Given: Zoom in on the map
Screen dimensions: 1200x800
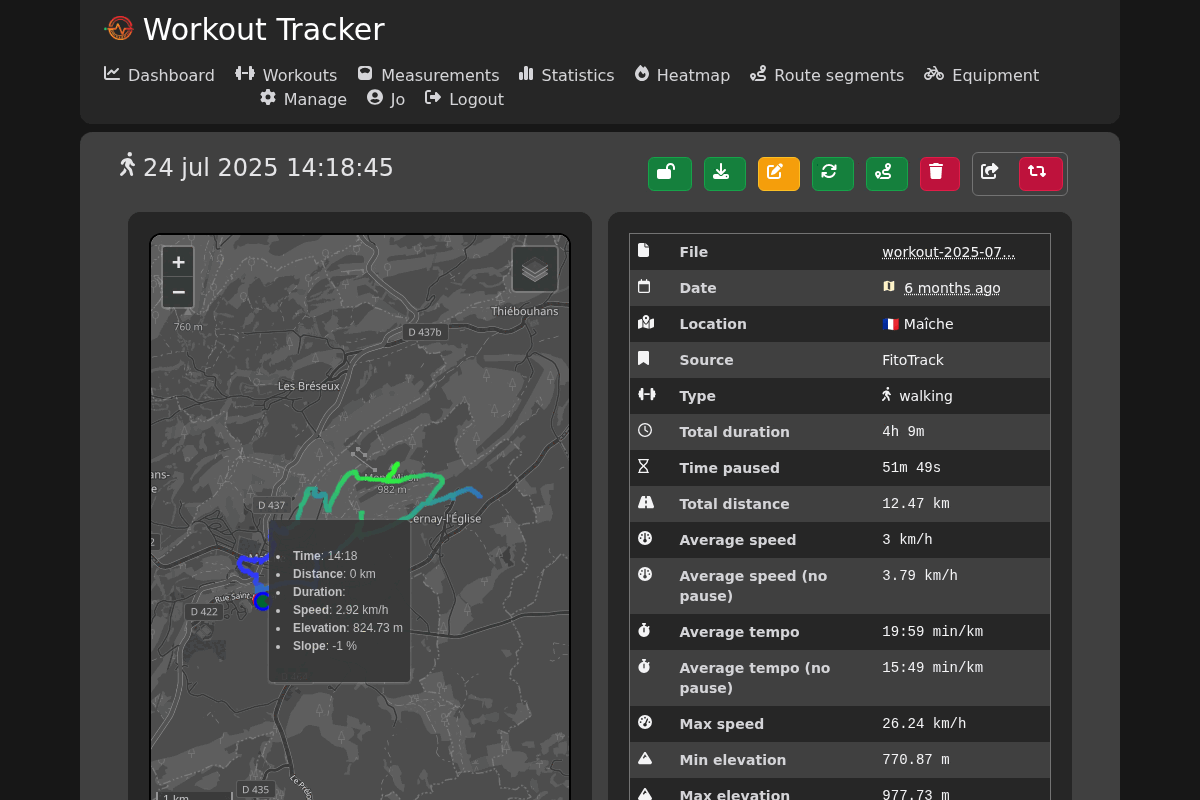Looking at the screenshot, I should click(x=178, y=262).
